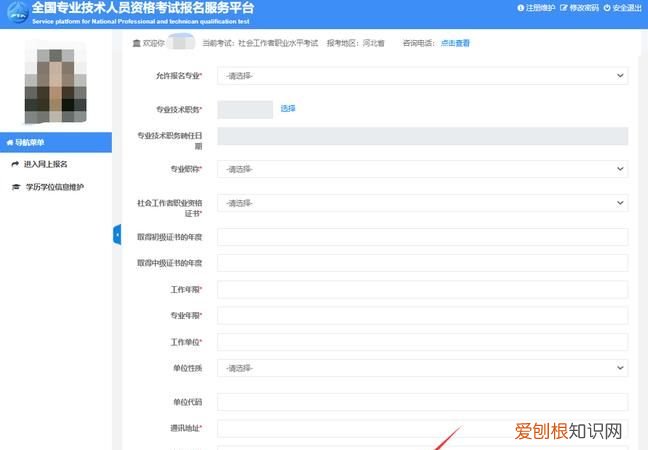Click the grey 专业技术职务 field
Screen dimensions: 648x450
[245, 110]
